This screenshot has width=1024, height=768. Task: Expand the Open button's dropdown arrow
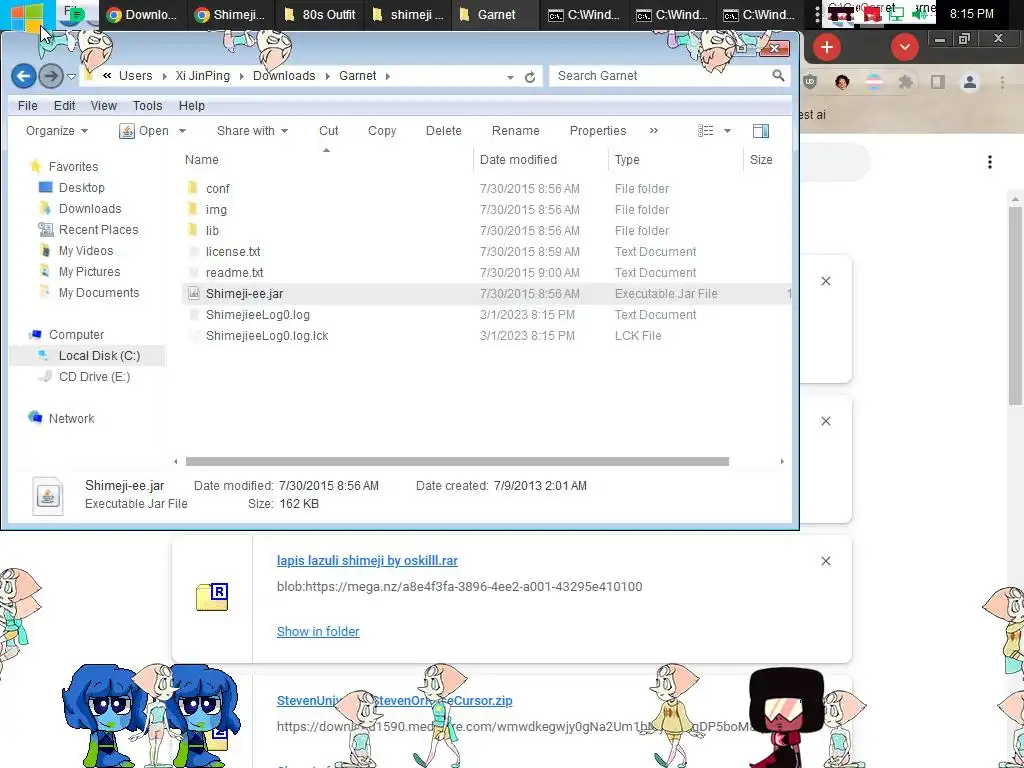tap(182, 131)
